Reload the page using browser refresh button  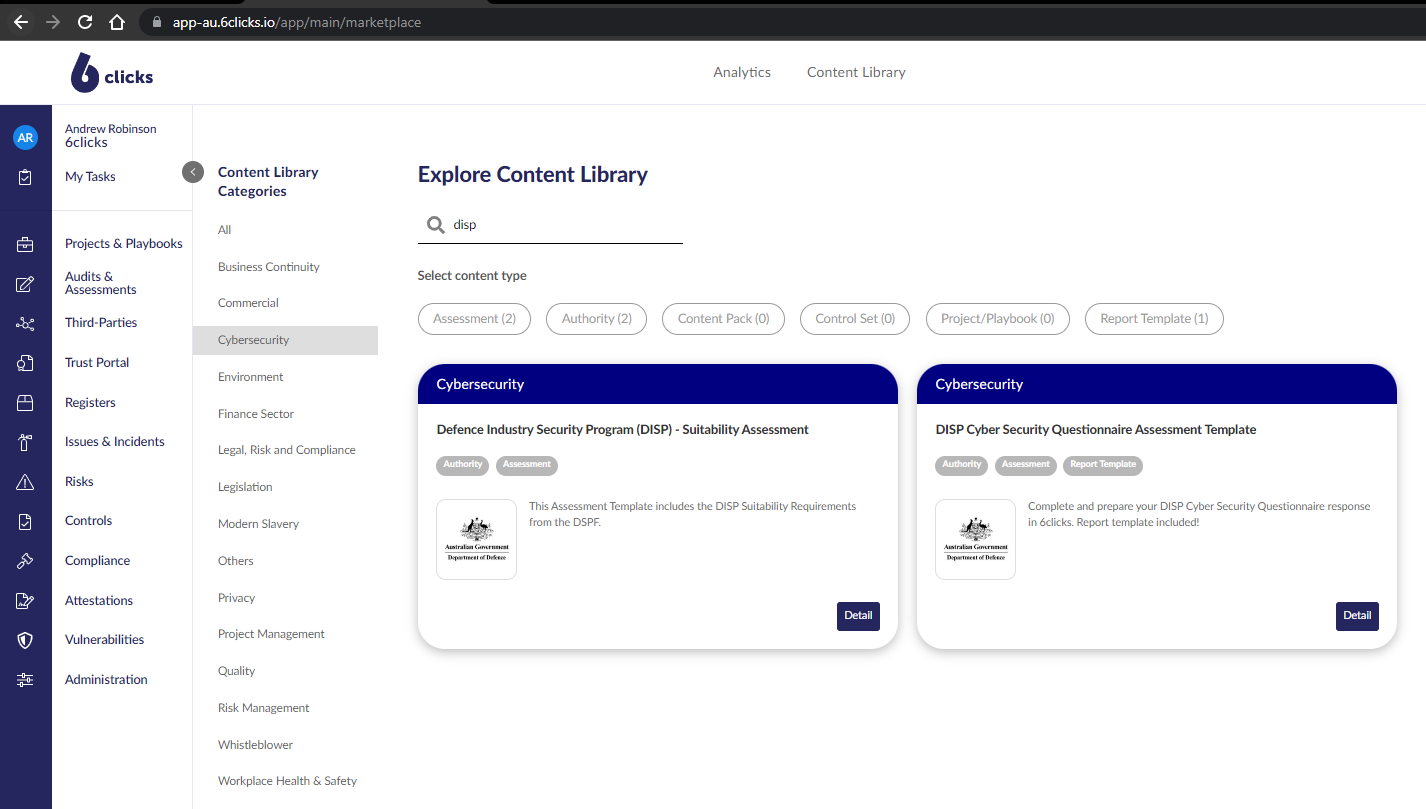click(85, 22)
